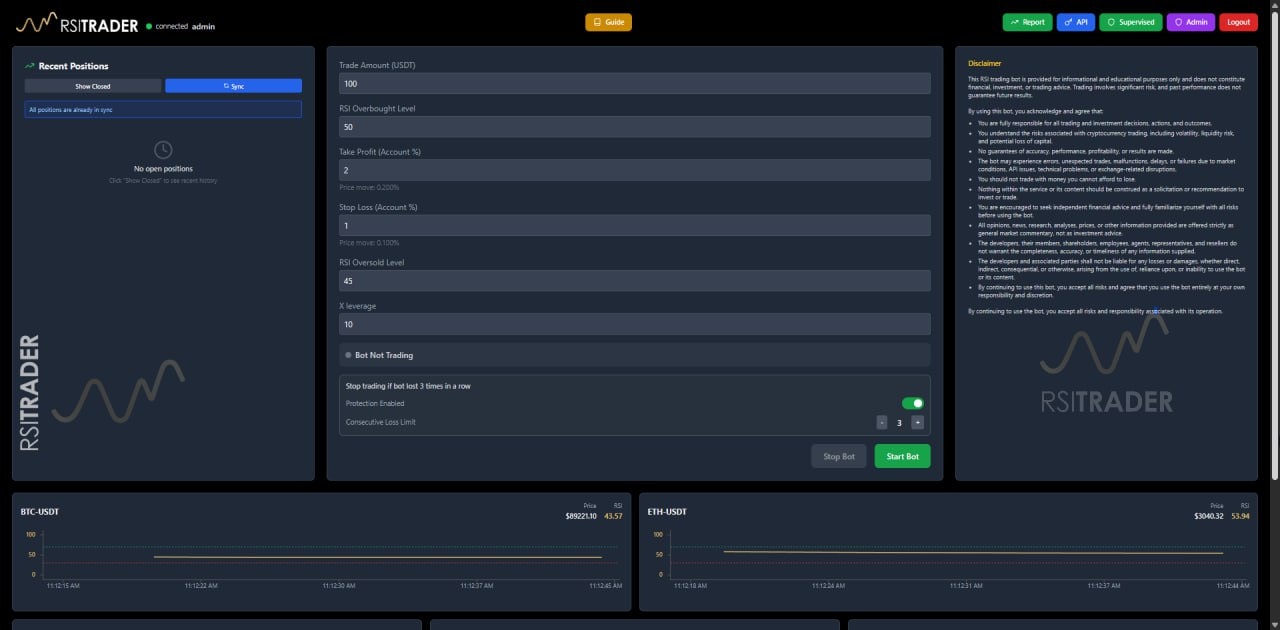The width and height of the screenshot is (1280, 630).
Task: Select the Trade Amount USDT input field
Action: [634, 84]
